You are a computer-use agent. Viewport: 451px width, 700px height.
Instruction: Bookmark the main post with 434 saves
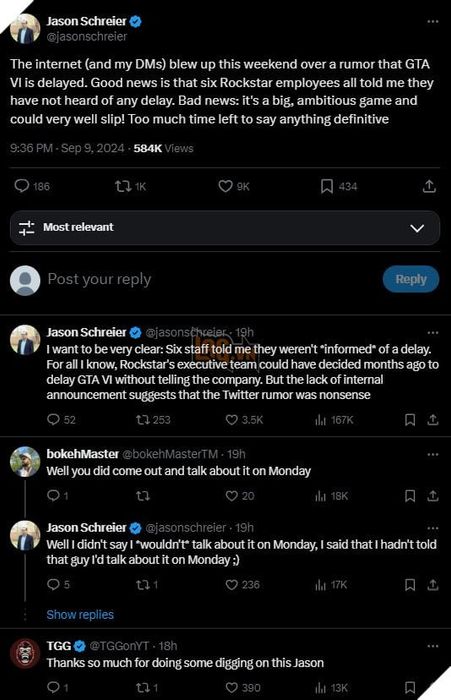(x=326, y=186)
